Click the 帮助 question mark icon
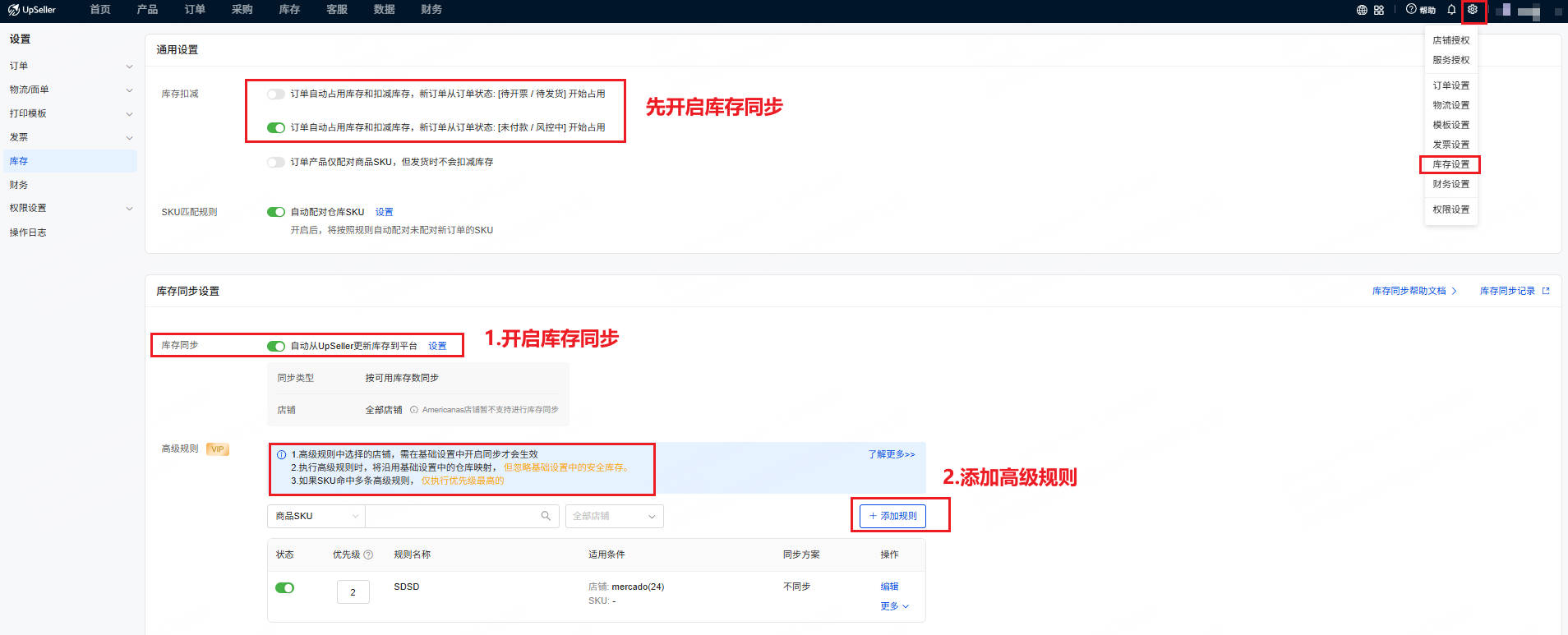Screen dimensions: 1568x635 [1411, 10]
